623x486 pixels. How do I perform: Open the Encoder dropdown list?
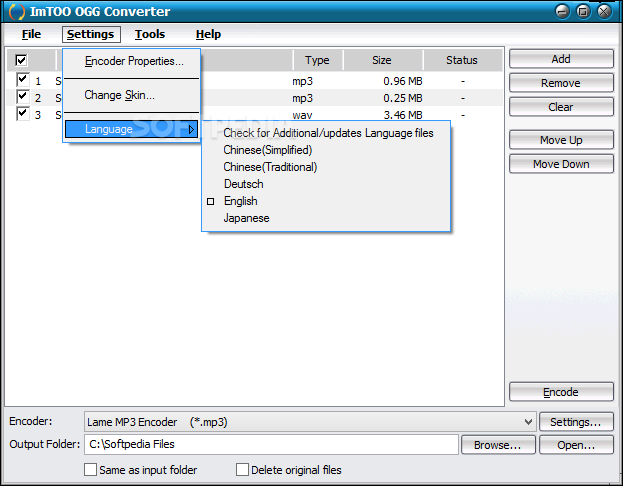coord(528,422)
